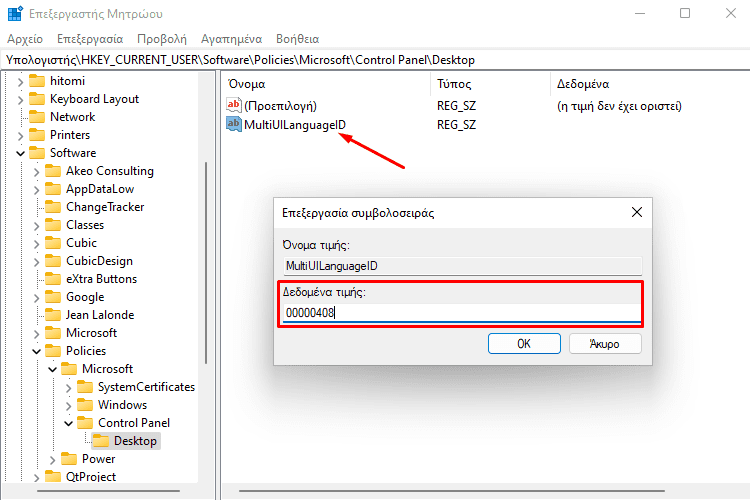Select the Classes folder icon

click(x=53, y=225)
